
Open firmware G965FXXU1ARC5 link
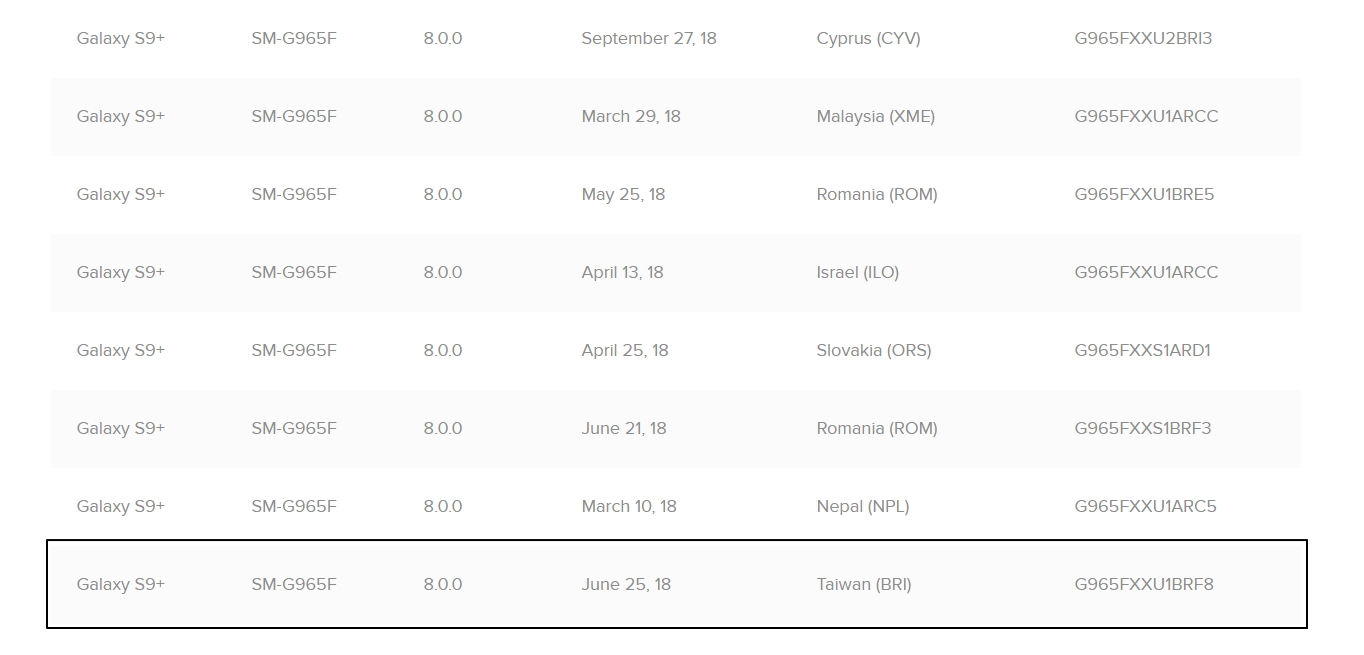(1145, 507)
